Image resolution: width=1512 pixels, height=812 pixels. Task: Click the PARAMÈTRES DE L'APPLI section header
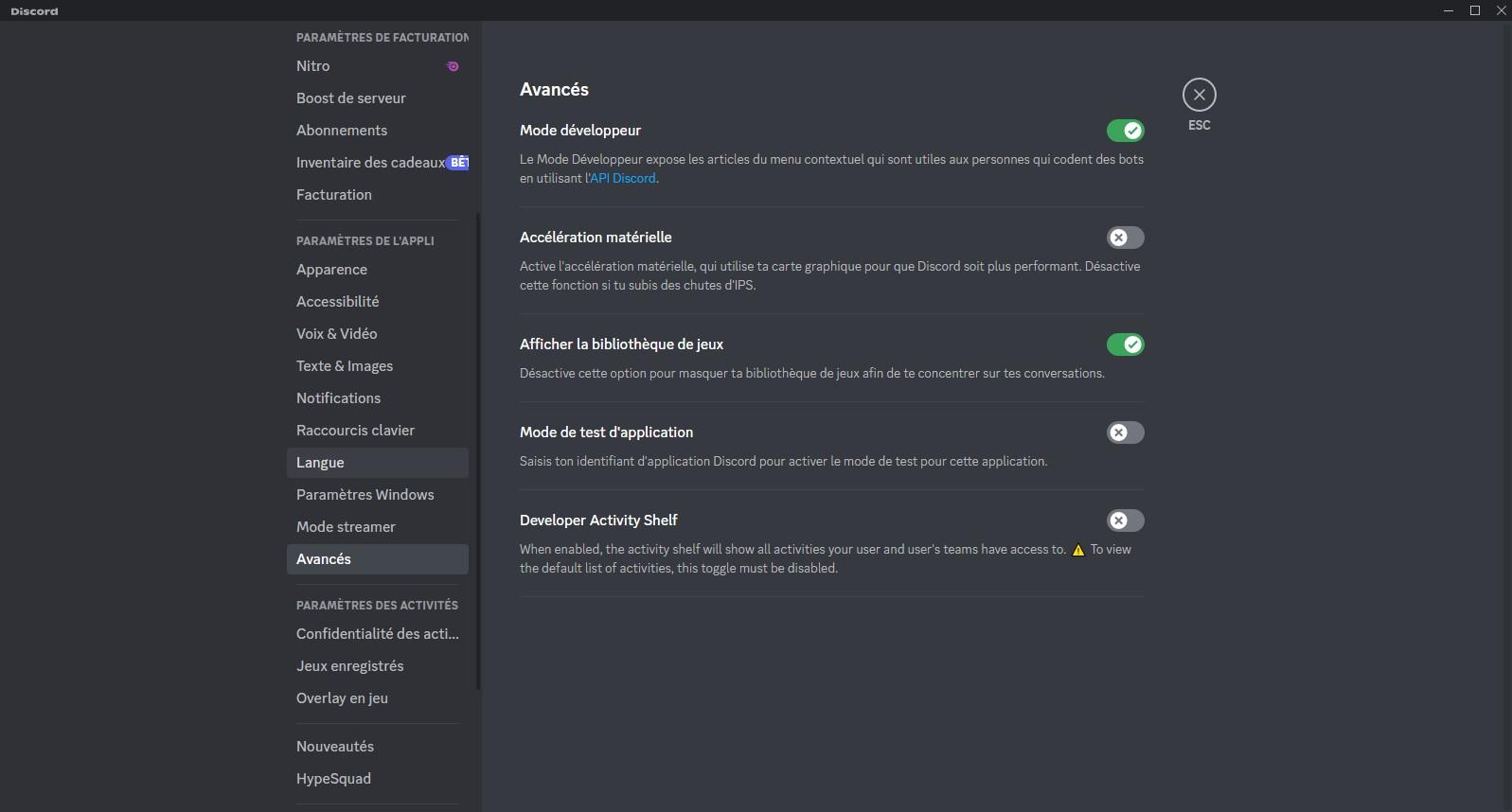pos(365,241)
